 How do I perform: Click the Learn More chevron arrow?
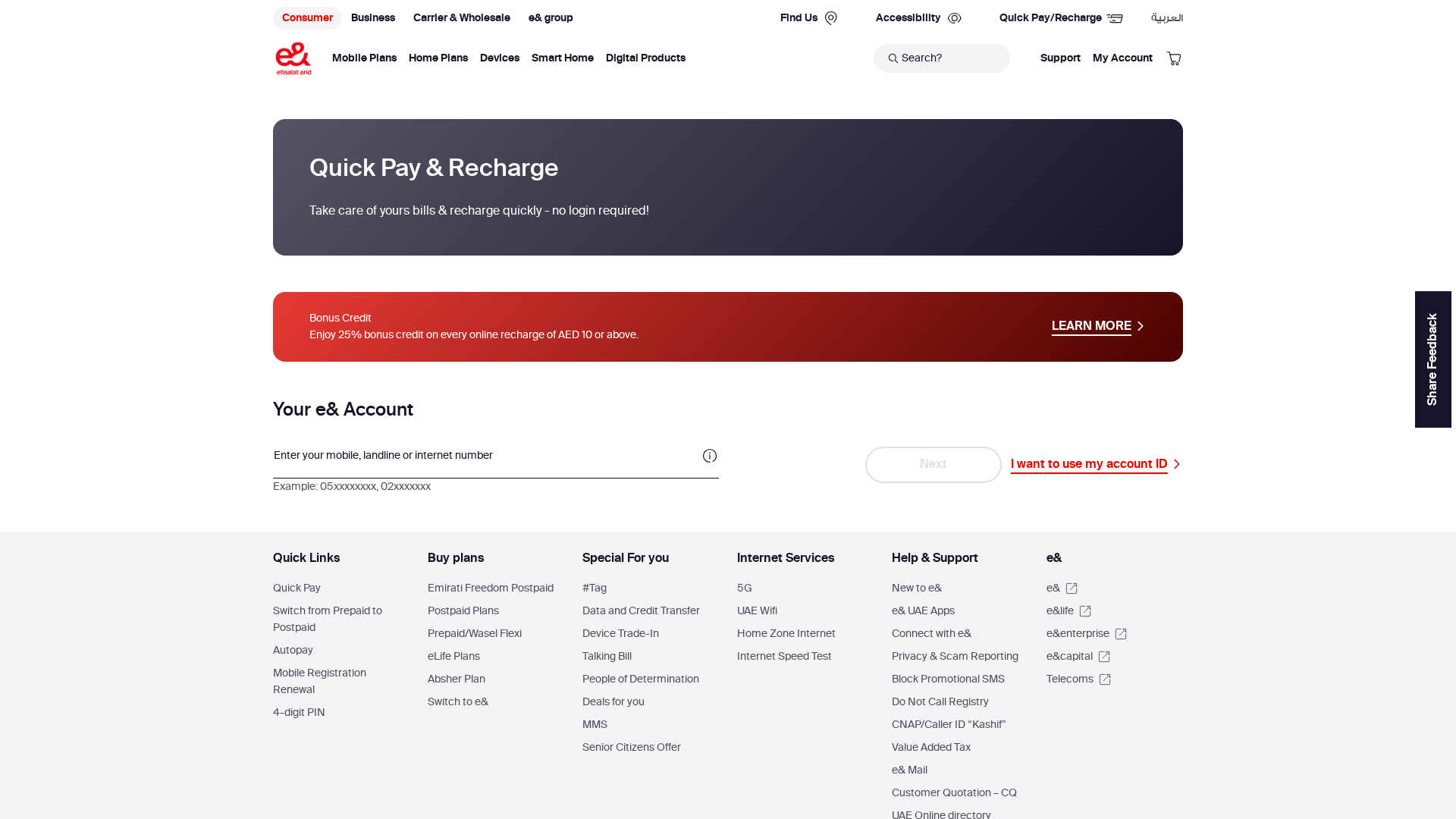point(1140,326)
